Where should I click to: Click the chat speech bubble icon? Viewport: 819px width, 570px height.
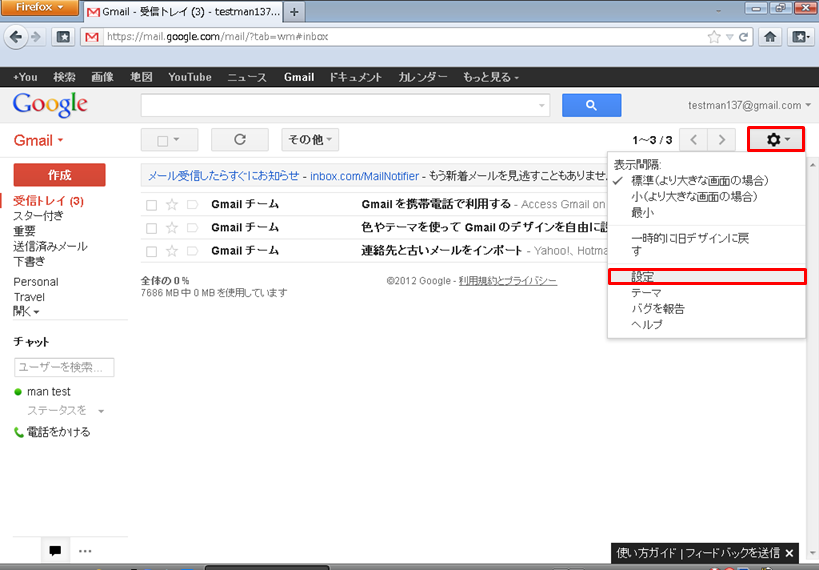point(55,550)
